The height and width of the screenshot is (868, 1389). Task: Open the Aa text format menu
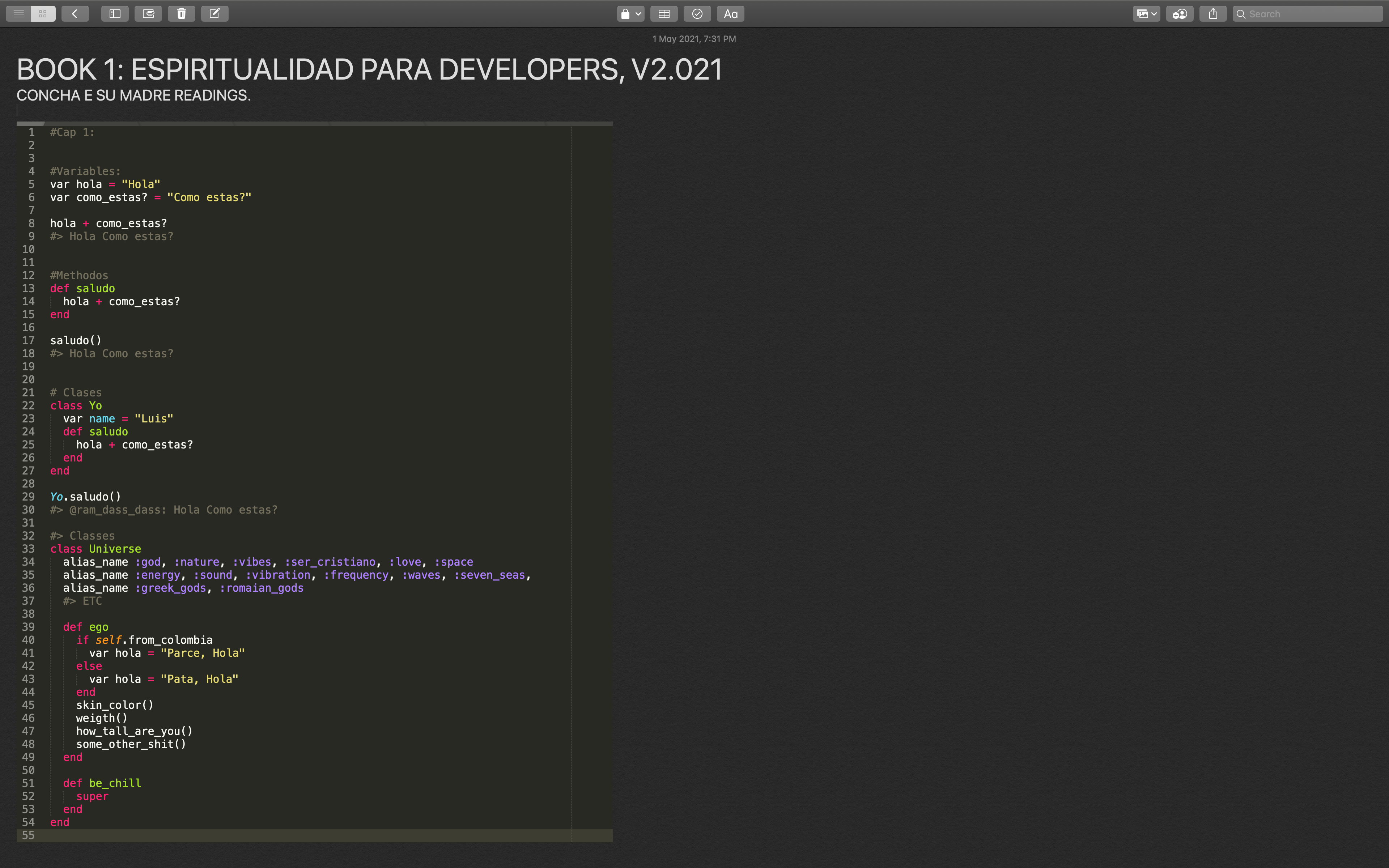[x=731, y=14]
